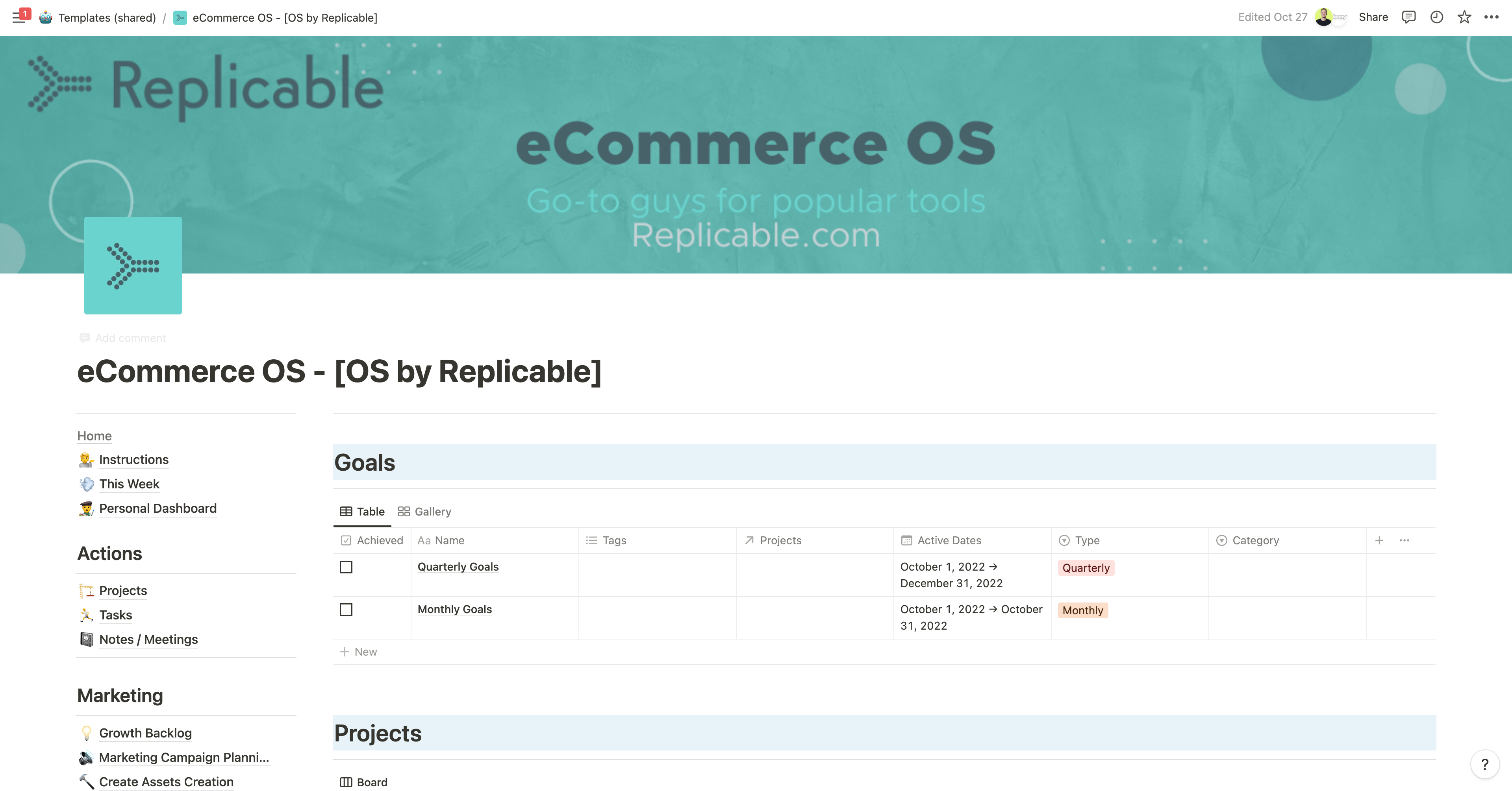Open the Projects link under Actions
The image size is (1512, 791).
point(123,590)
